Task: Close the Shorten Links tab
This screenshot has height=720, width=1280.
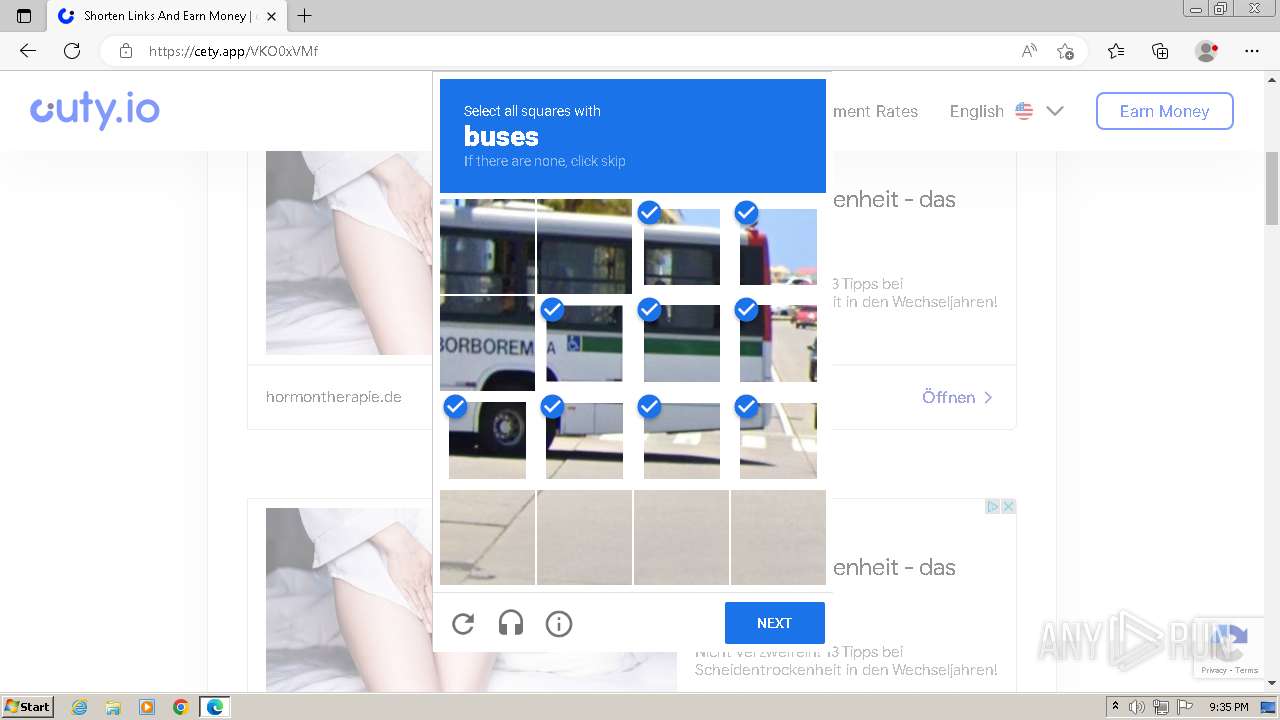Action: pos(271,16)
